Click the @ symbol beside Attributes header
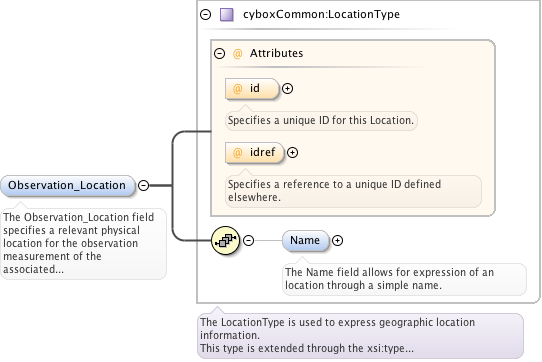 pos(237,54)
